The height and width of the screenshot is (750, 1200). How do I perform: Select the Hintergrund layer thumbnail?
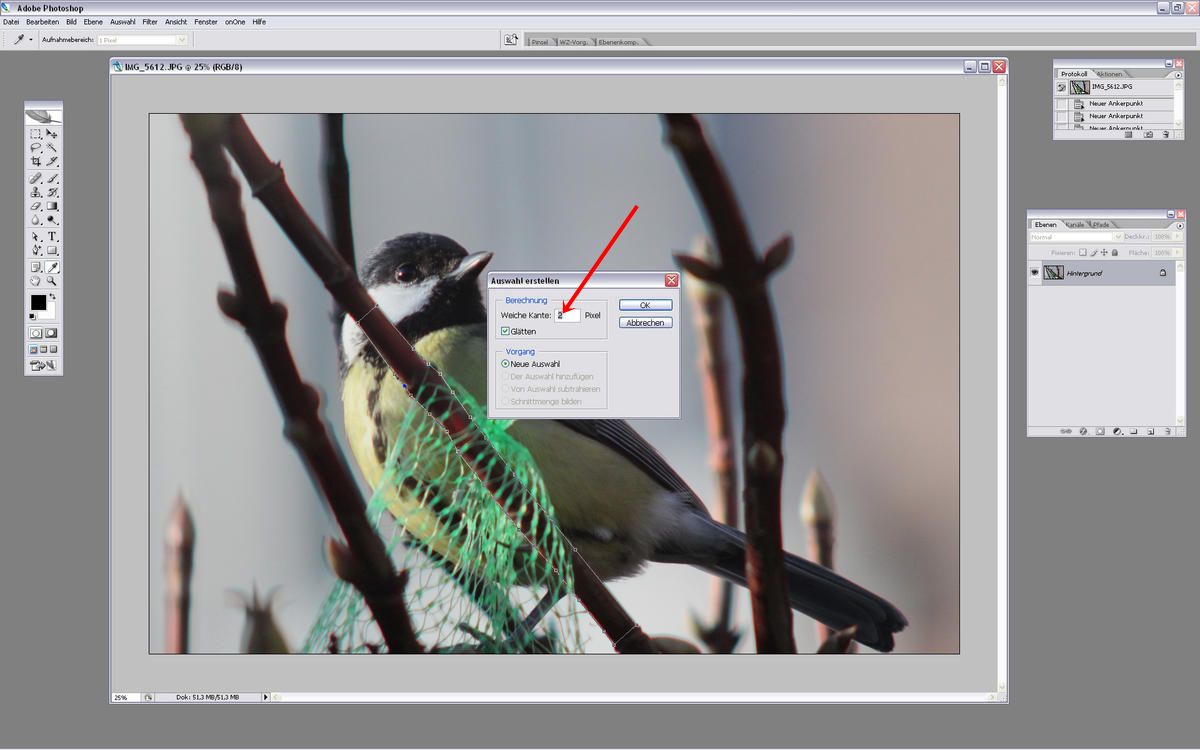tap(1054, 272)
